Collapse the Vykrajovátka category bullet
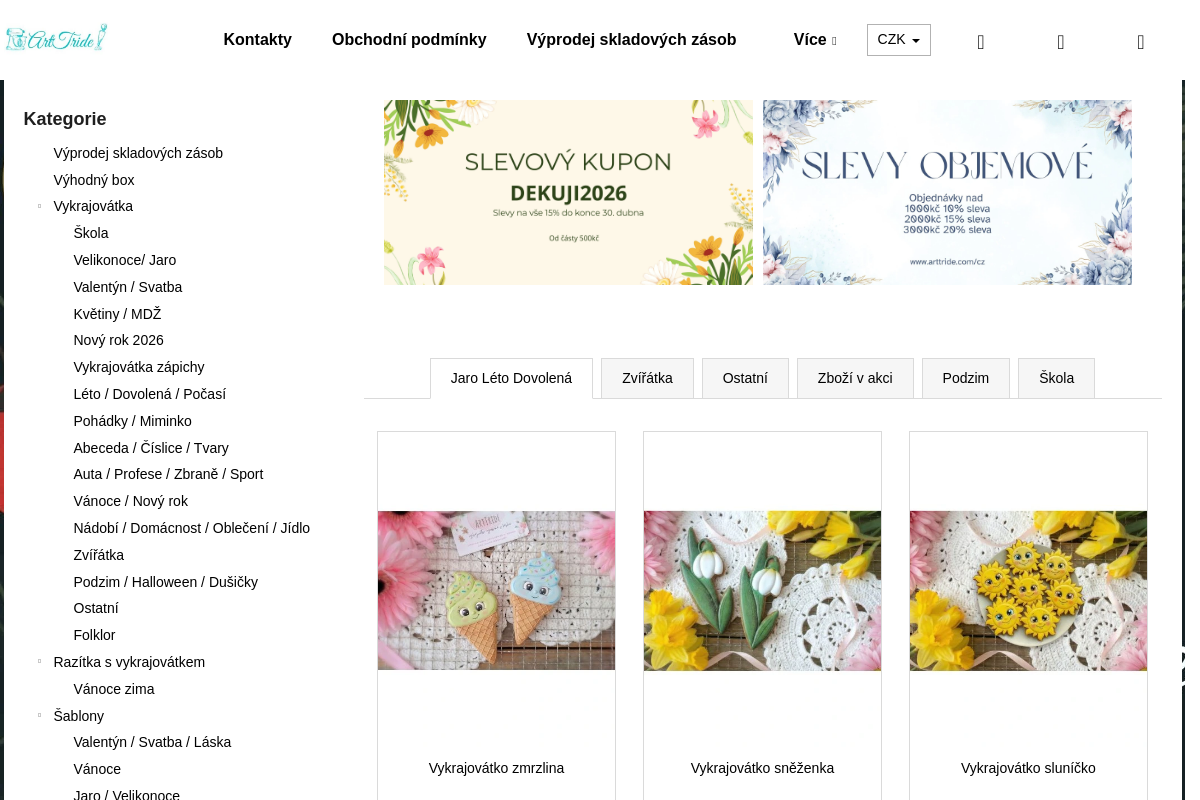This screenshot has width=1200, height=800. coord(40,207)
